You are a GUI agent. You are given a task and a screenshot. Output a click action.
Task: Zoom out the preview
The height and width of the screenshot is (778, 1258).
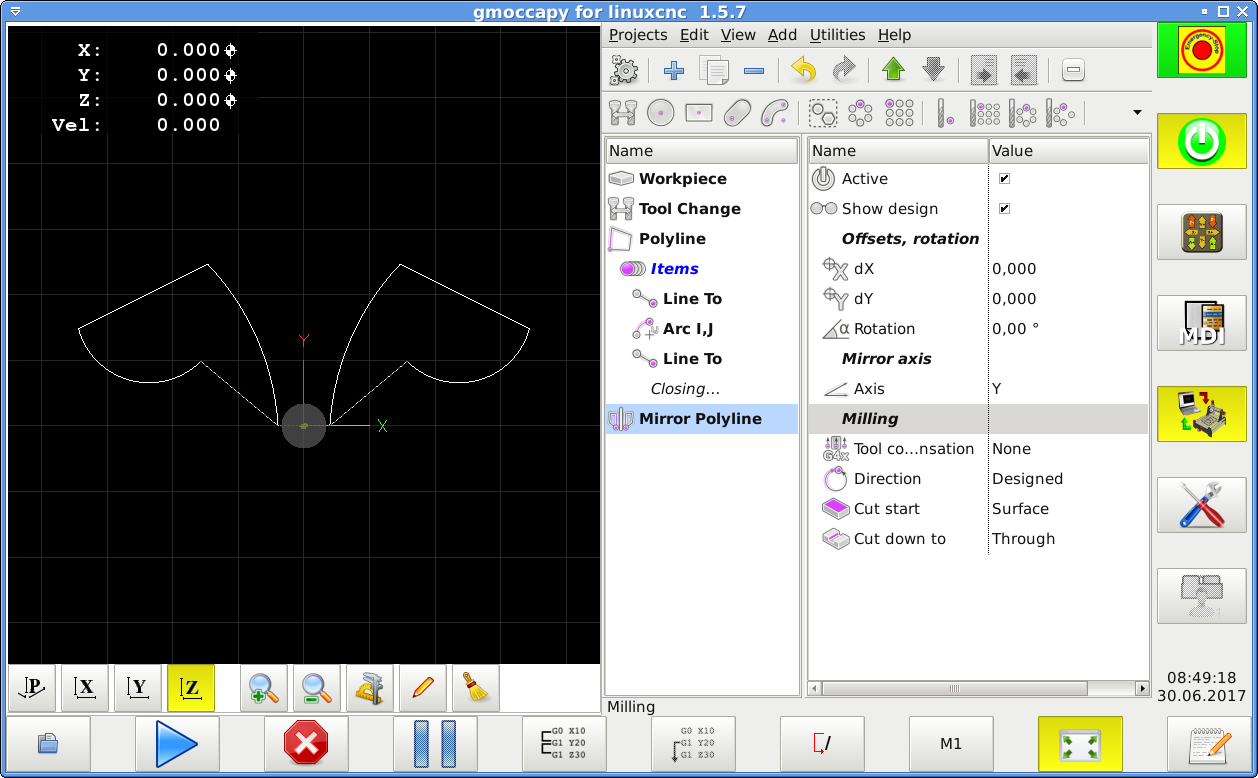pyautogui.click(x=317, y=688)
